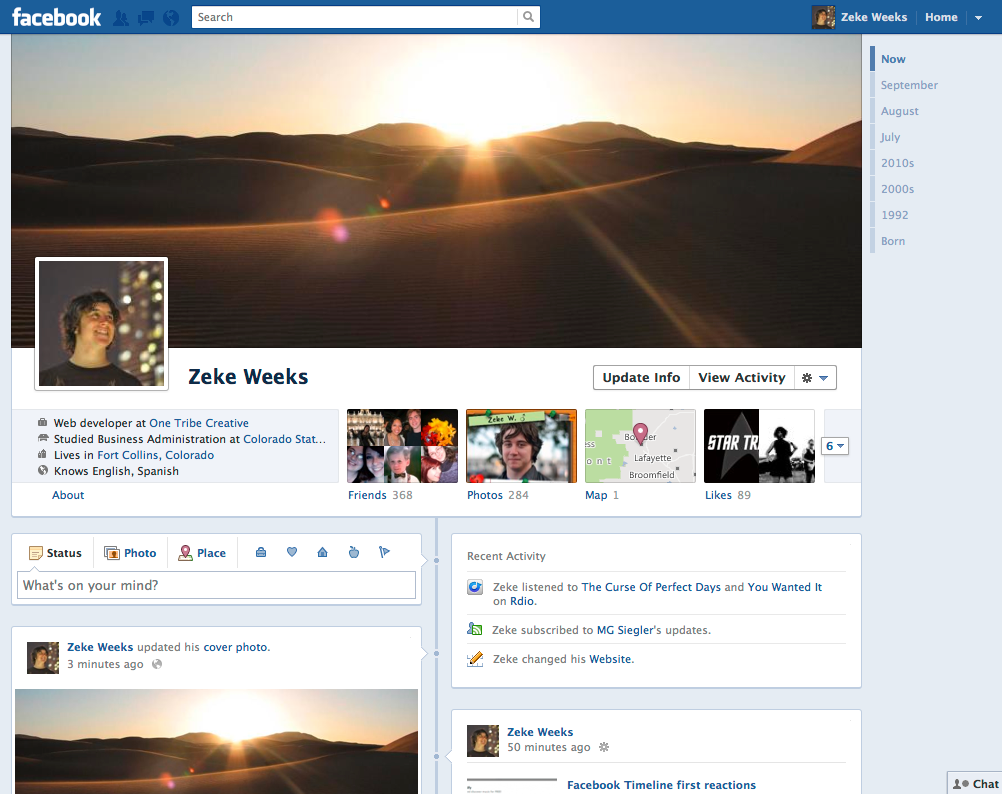Select the Place tab in composer
The width and height of the screenshot is (1002, 794).
(x=202, y=553)
